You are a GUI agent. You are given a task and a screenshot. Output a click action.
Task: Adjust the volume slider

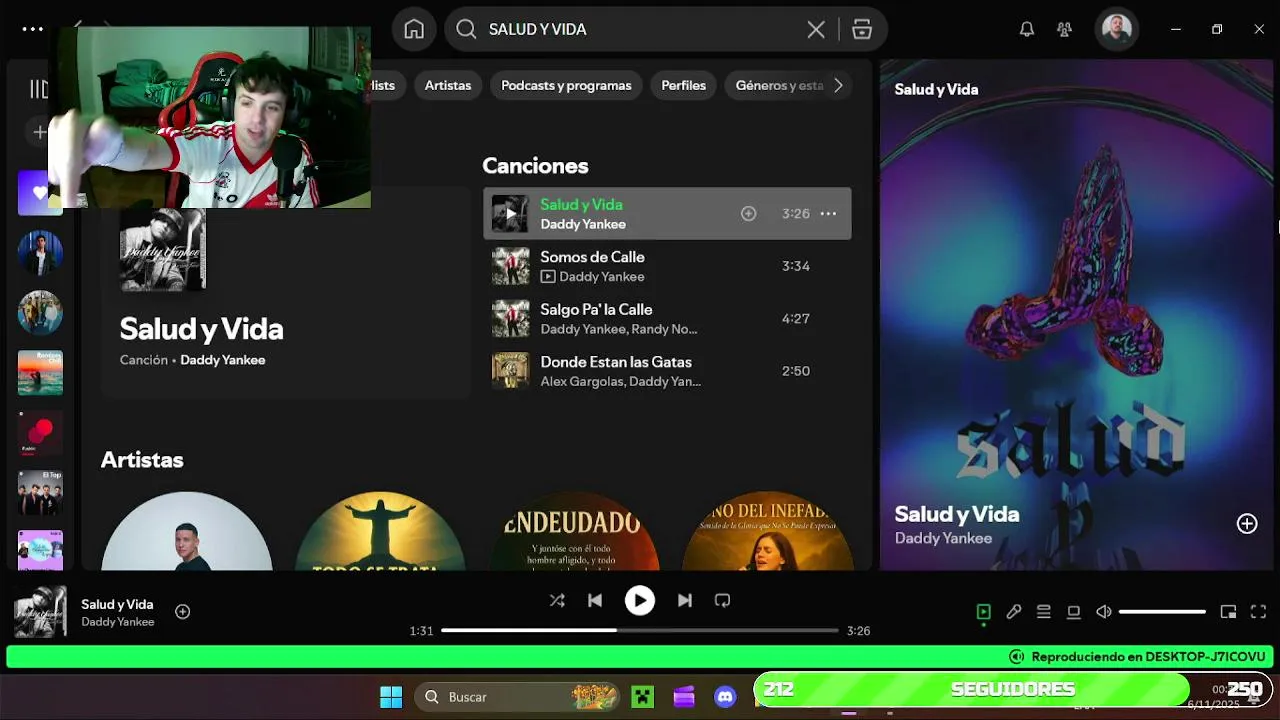pyautogui.click(x=1162, y=611)
